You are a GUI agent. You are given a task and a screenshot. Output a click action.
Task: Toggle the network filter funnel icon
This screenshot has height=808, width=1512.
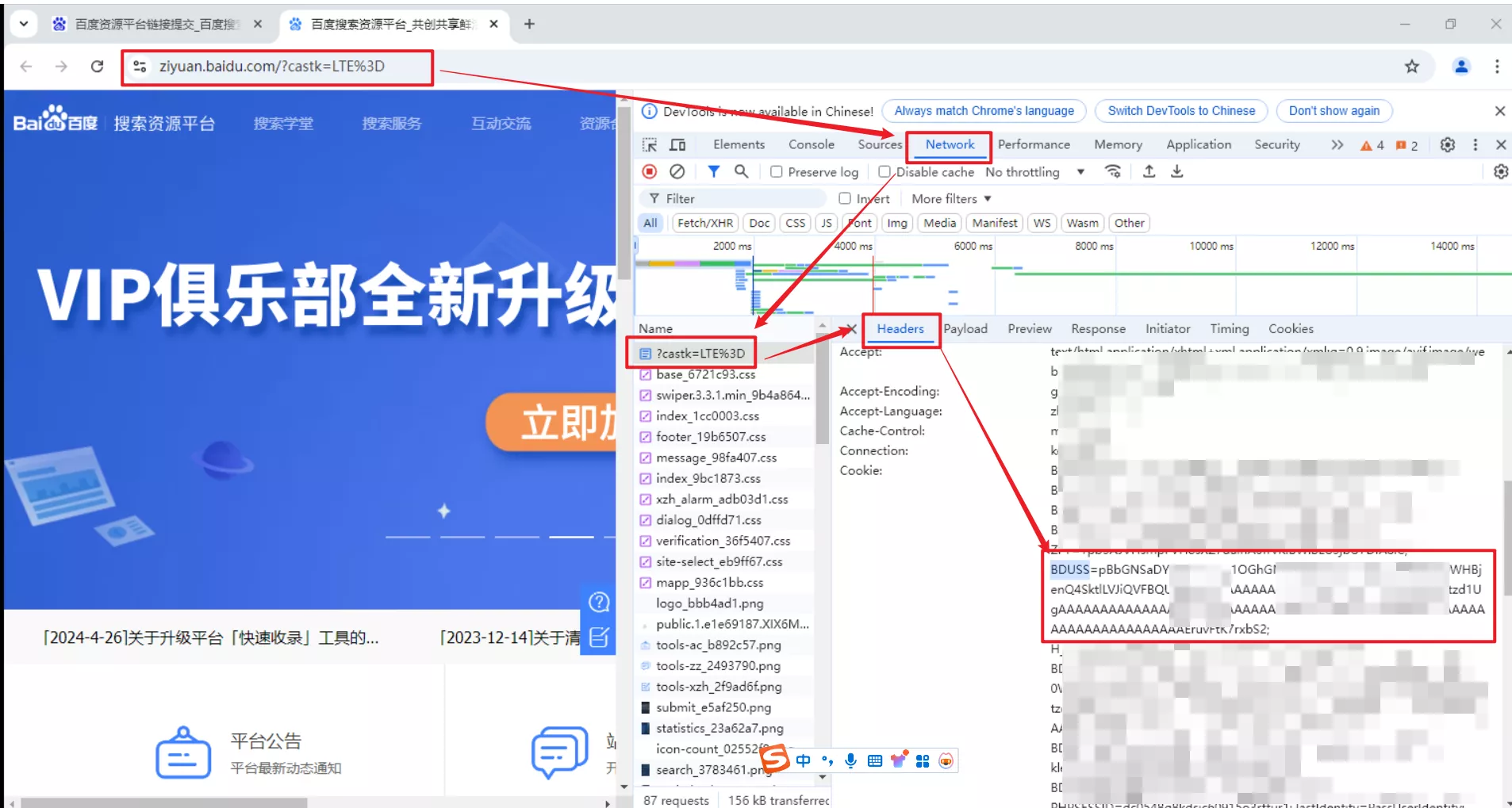[713, 171]
